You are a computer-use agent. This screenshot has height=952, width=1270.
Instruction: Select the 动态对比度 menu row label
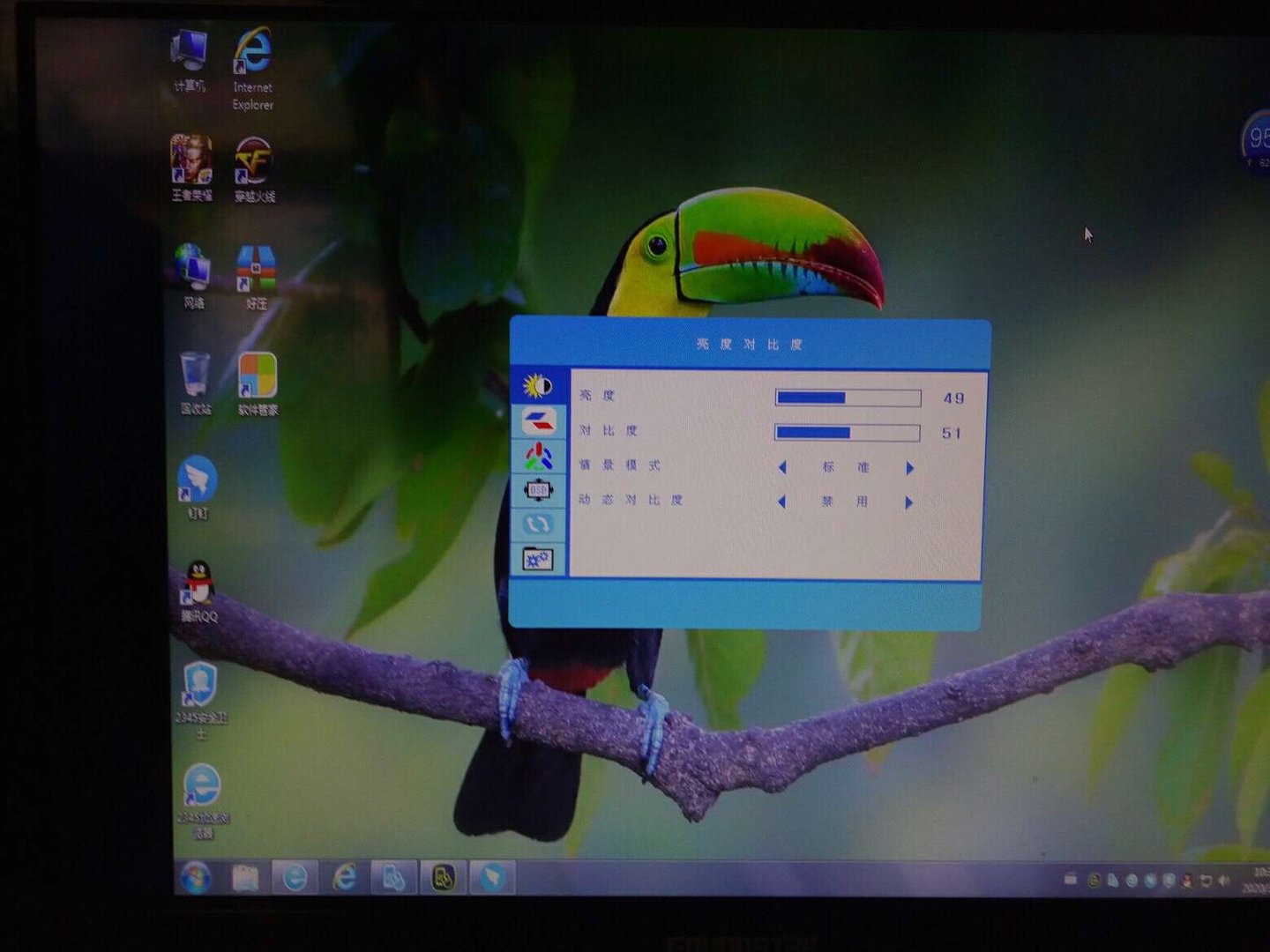[x=631, y=500]
